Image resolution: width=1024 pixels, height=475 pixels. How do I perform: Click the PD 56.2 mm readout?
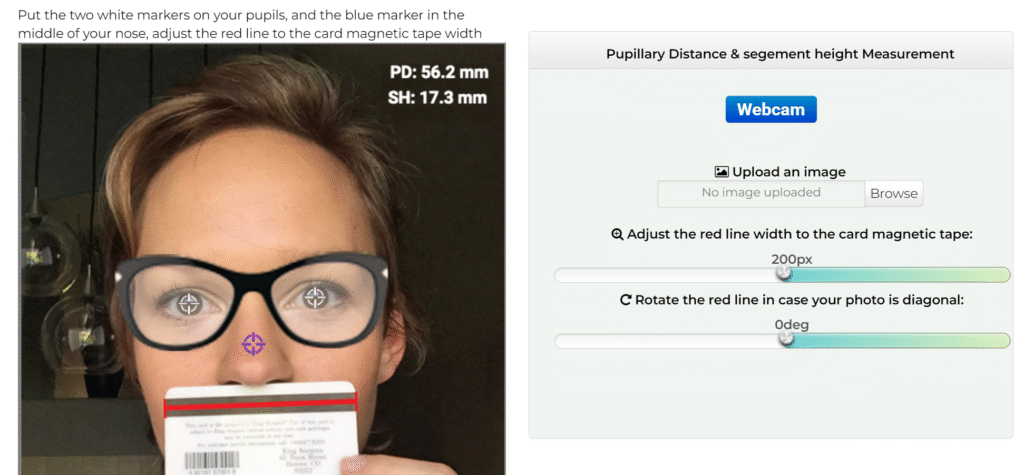(438, 73)
